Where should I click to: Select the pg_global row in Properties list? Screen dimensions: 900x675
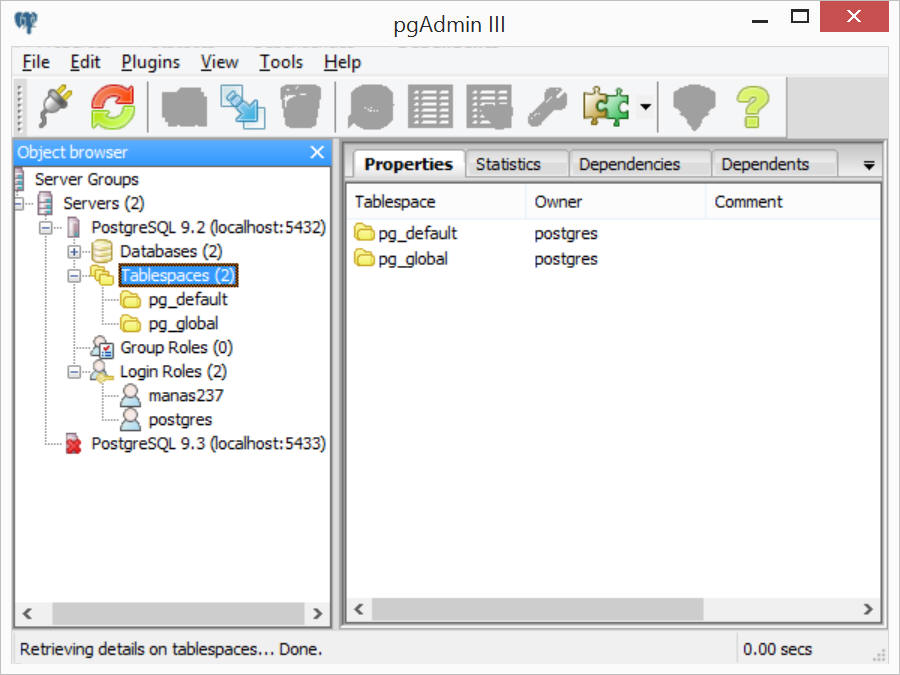click(x=613, y=259)
